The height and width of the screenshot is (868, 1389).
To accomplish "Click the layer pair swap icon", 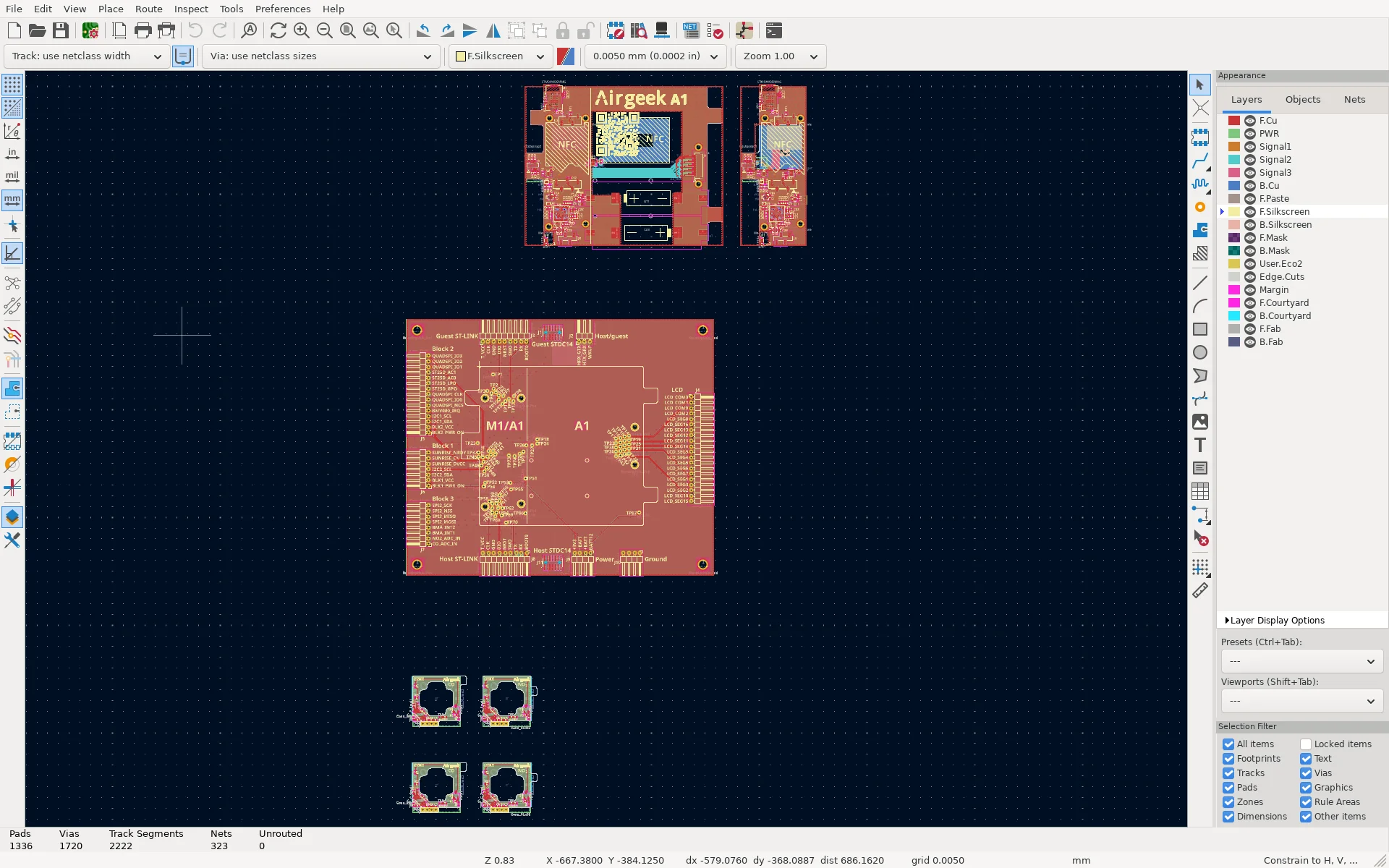I will coord(566,56).
